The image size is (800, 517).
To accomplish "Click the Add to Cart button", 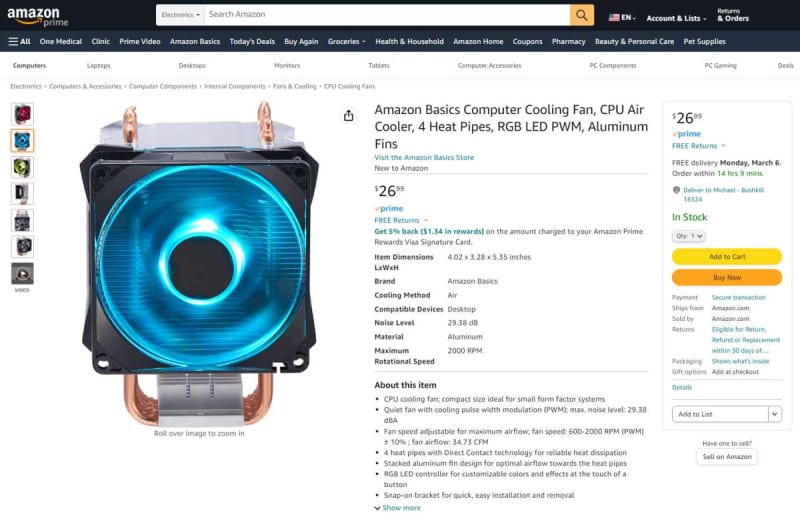I will click(x=727, y=256).
